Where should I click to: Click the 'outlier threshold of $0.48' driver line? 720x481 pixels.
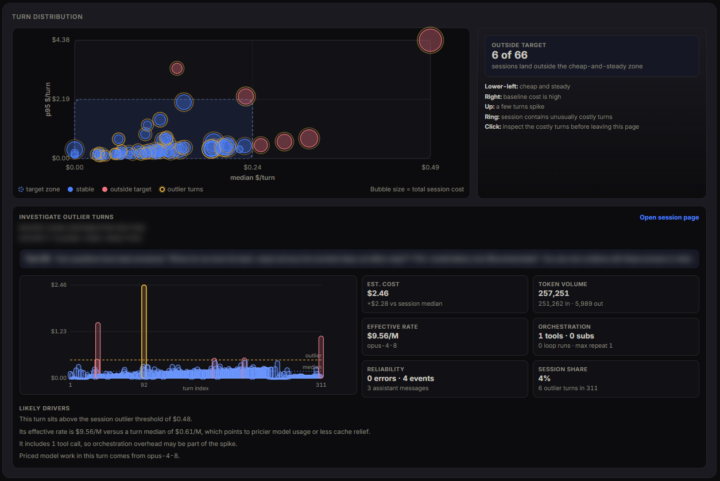click(x=106, y=419)
